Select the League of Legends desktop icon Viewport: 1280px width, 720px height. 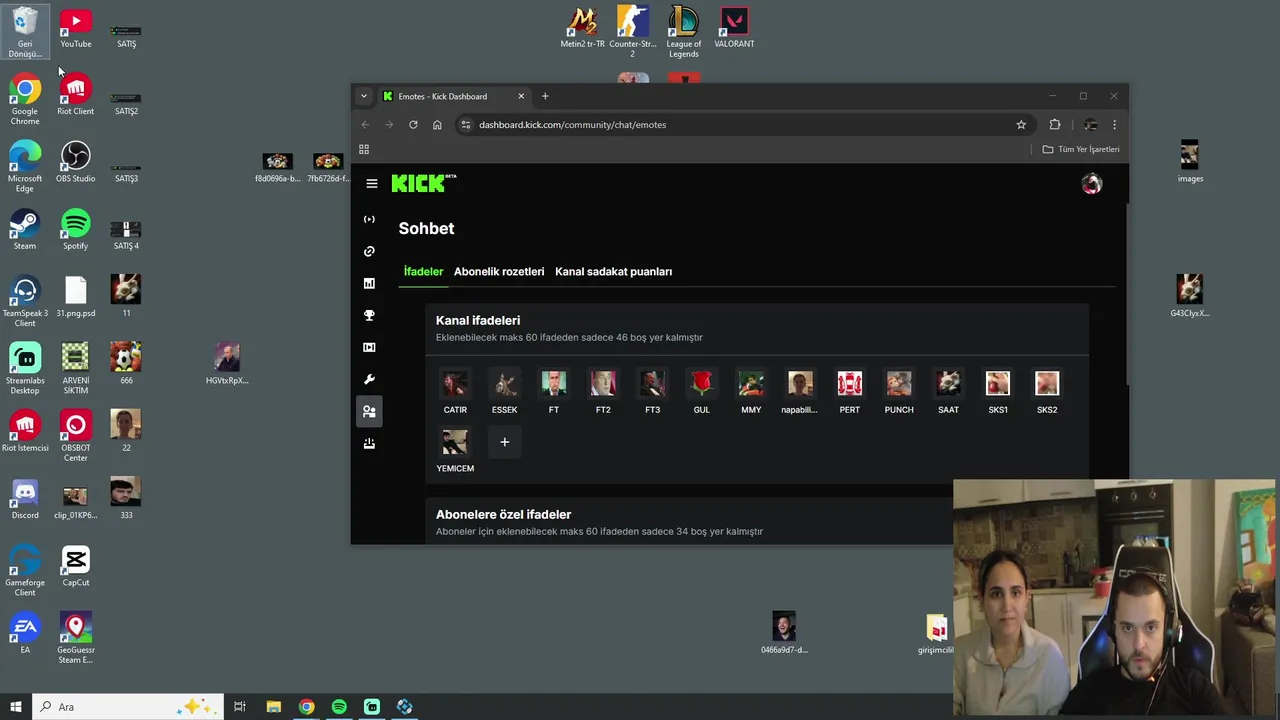click(684, 32)
